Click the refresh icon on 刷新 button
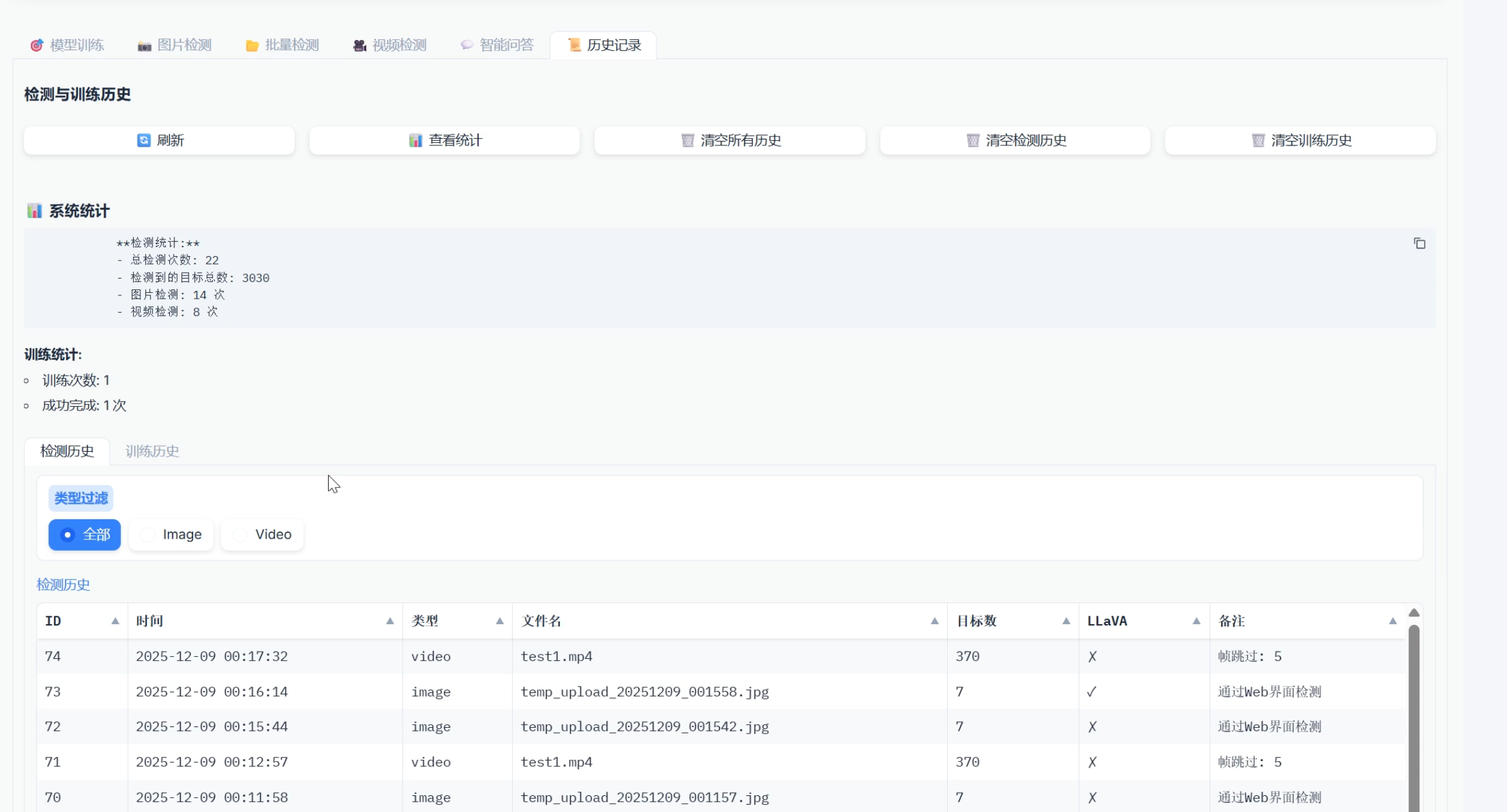Image resolution: width=1507 pixels, height=812 pixels. click(143, 140)
